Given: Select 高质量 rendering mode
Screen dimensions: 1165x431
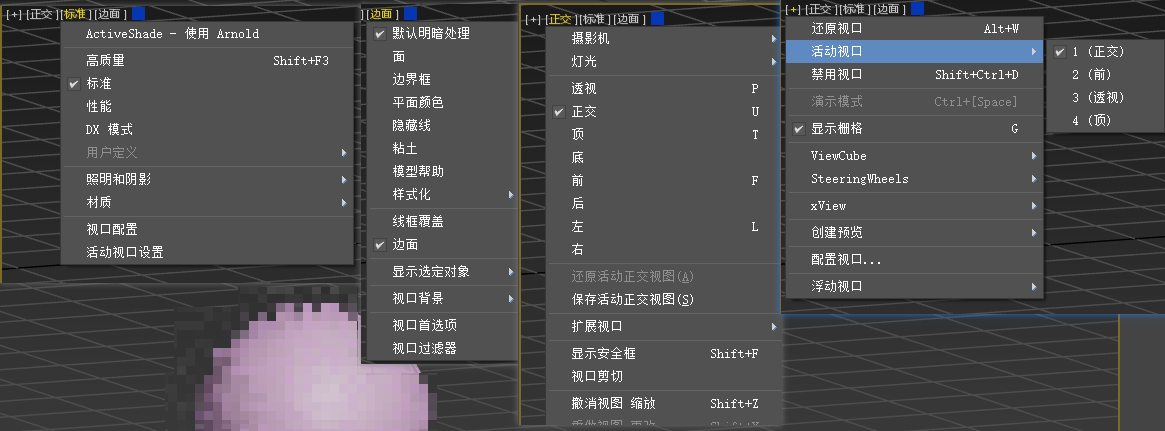Looking at the screenshot, I should (x=207, y=61).
